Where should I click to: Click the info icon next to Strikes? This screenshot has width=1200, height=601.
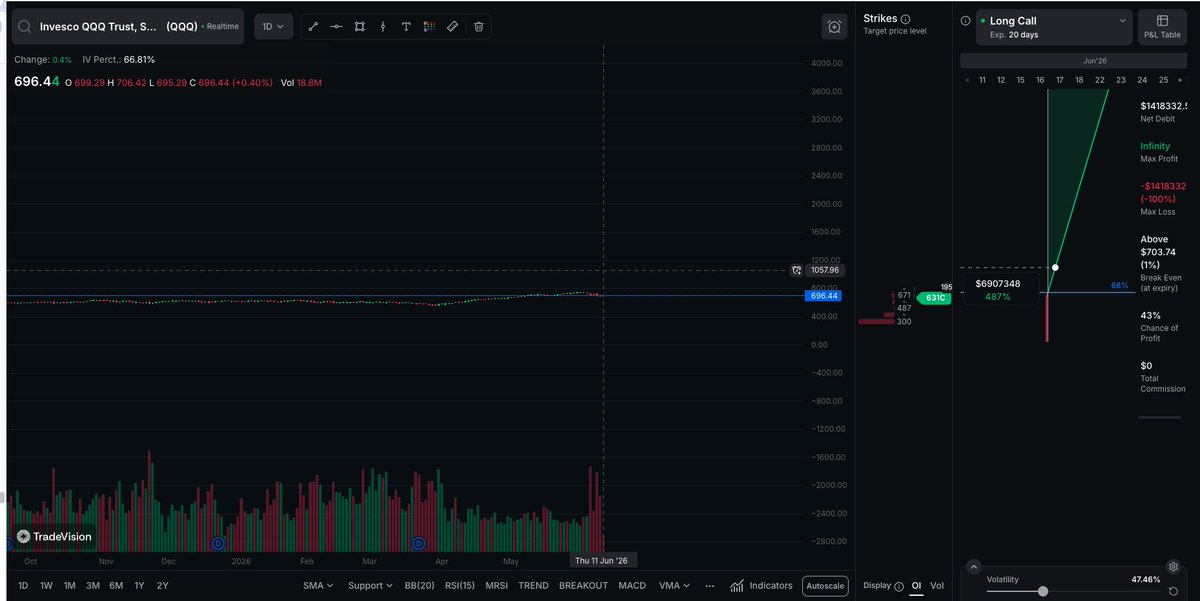[906, 19]
